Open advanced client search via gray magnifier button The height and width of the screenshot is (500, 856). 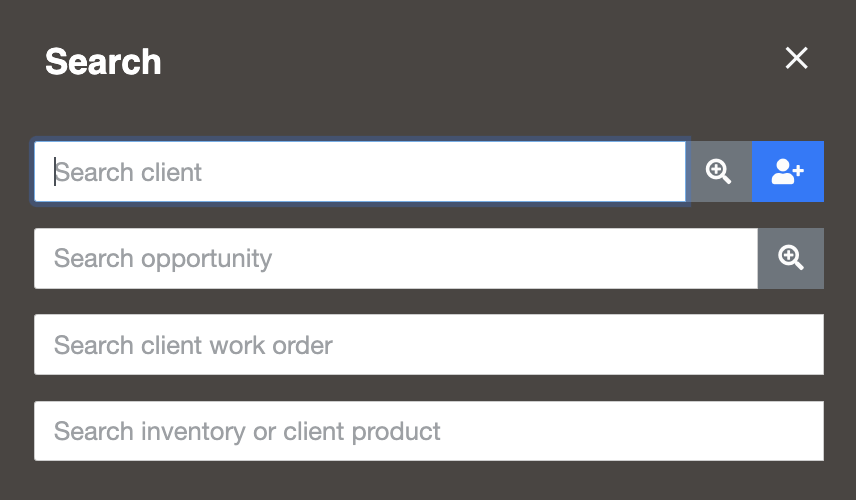point(719,171)
